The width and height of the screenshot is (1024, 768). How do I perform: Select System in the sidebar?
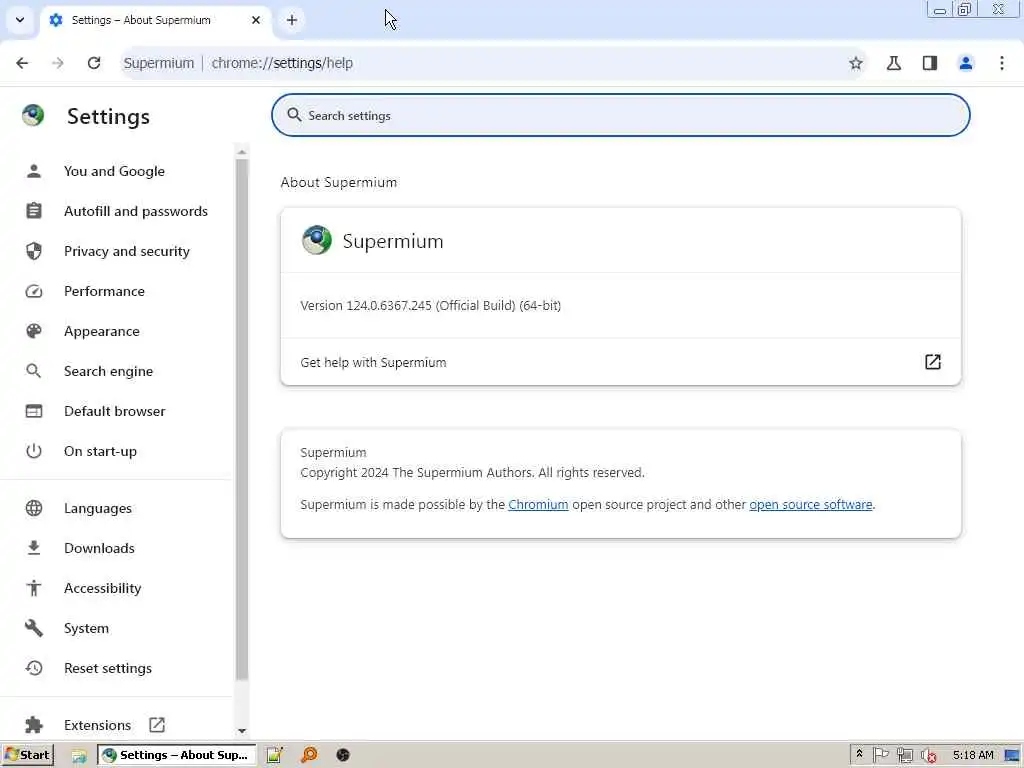pyautogui.click(x=86, y=628)
